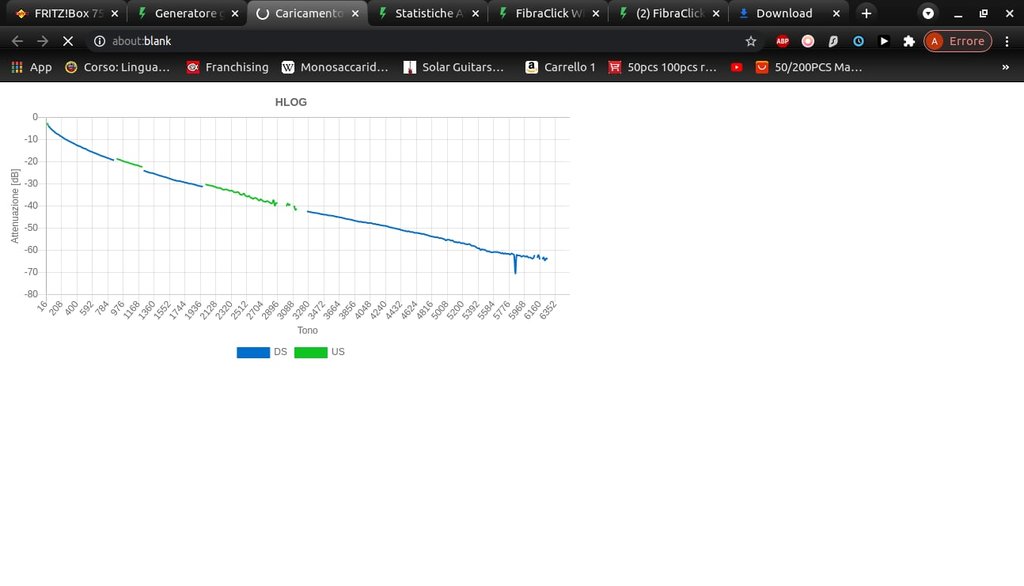Open the tab search dropdown button
The height and width of the screenshot is (586, 1024).
point(928,14)
